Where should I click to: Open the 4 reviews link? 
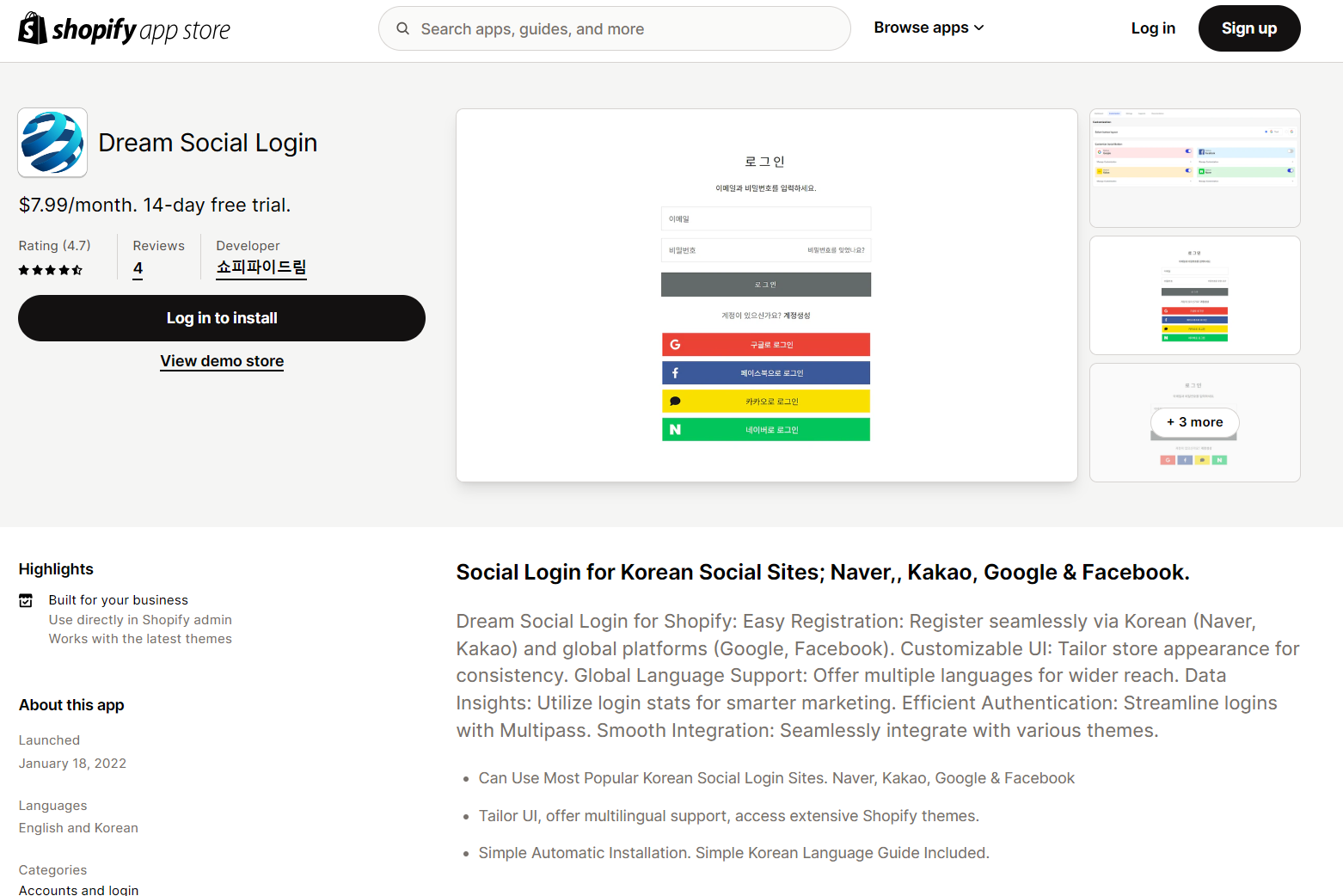[138, 268]
